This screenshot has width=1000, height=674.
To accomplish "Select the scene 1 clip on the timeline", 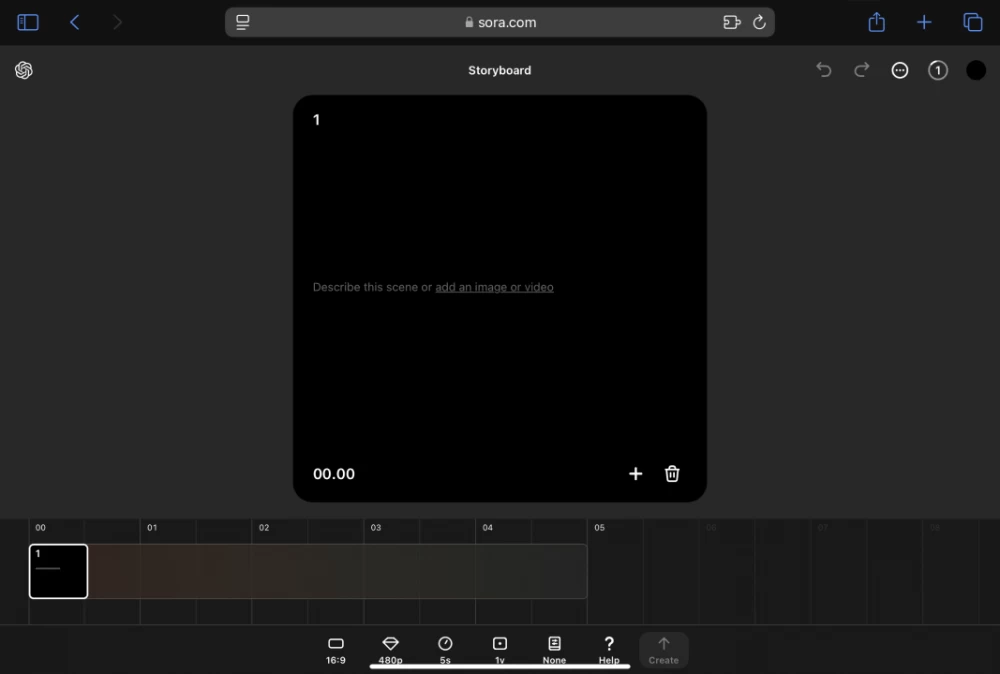I will point(58,571).
